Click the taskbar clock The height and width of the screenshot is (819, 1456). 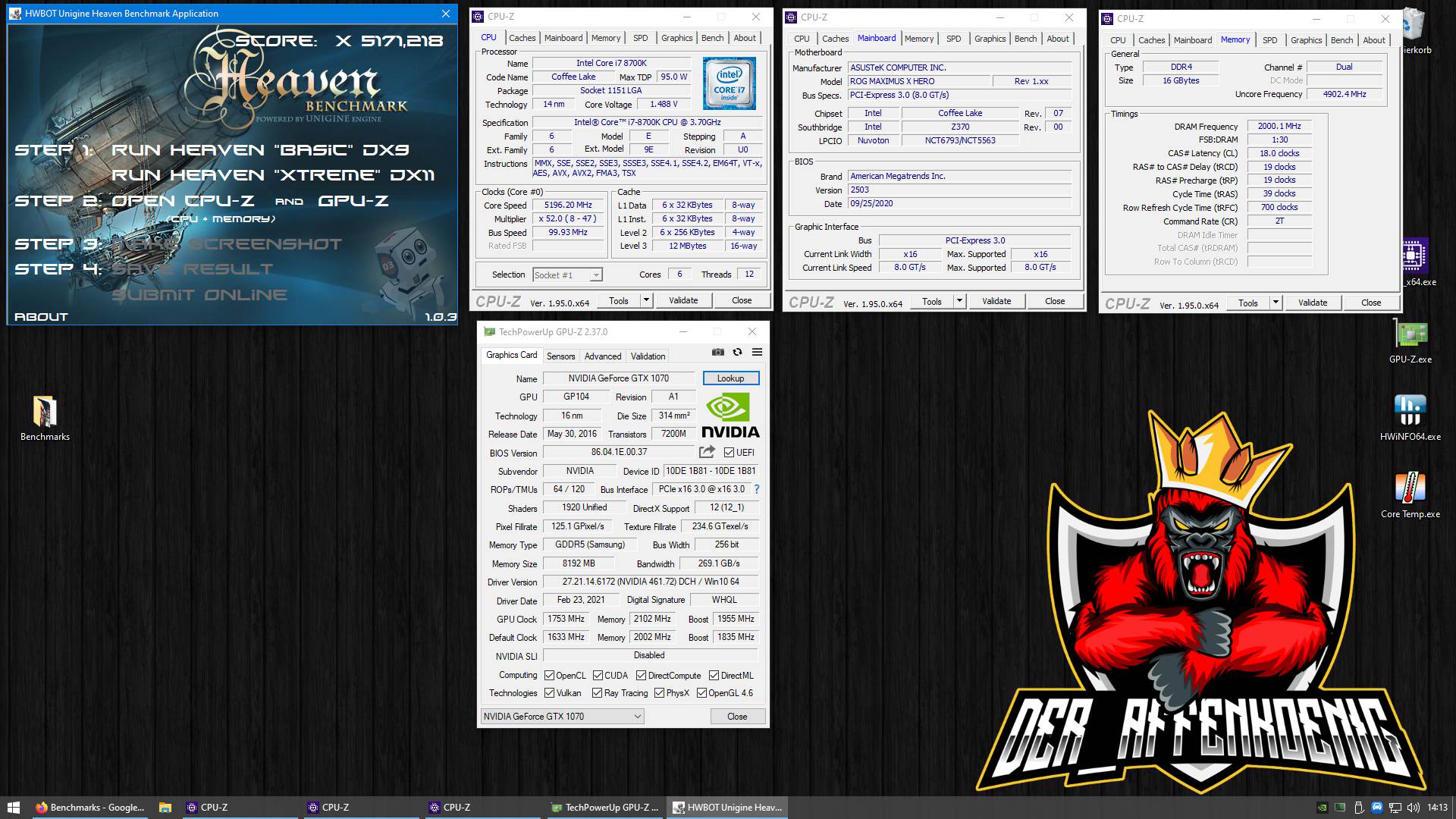click(1437, 808)
